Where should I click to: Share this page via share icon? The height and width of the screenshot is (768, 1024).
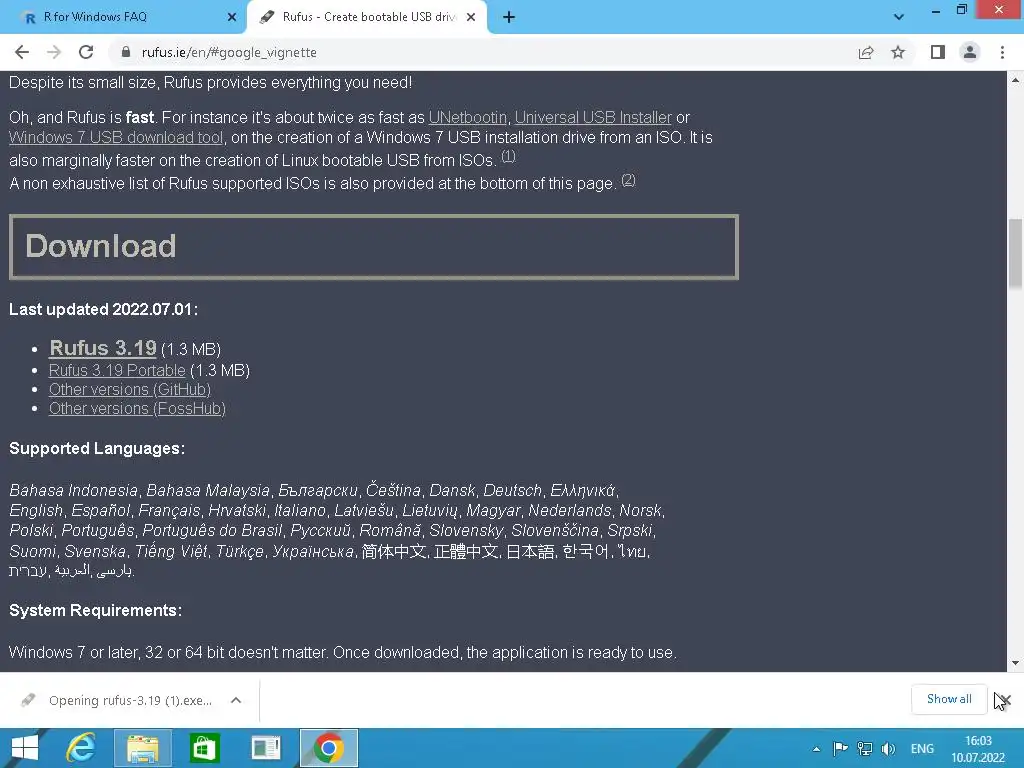point(866,52)
